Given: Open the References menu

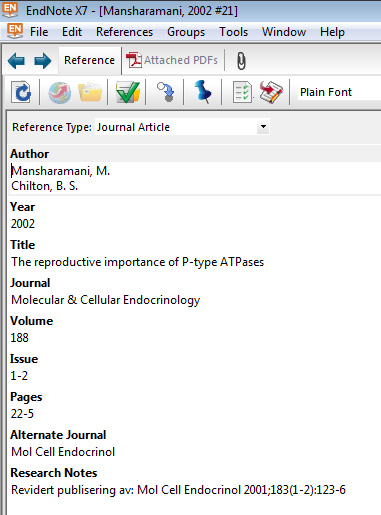Looking at the screenshot, I should click(124, 32).
